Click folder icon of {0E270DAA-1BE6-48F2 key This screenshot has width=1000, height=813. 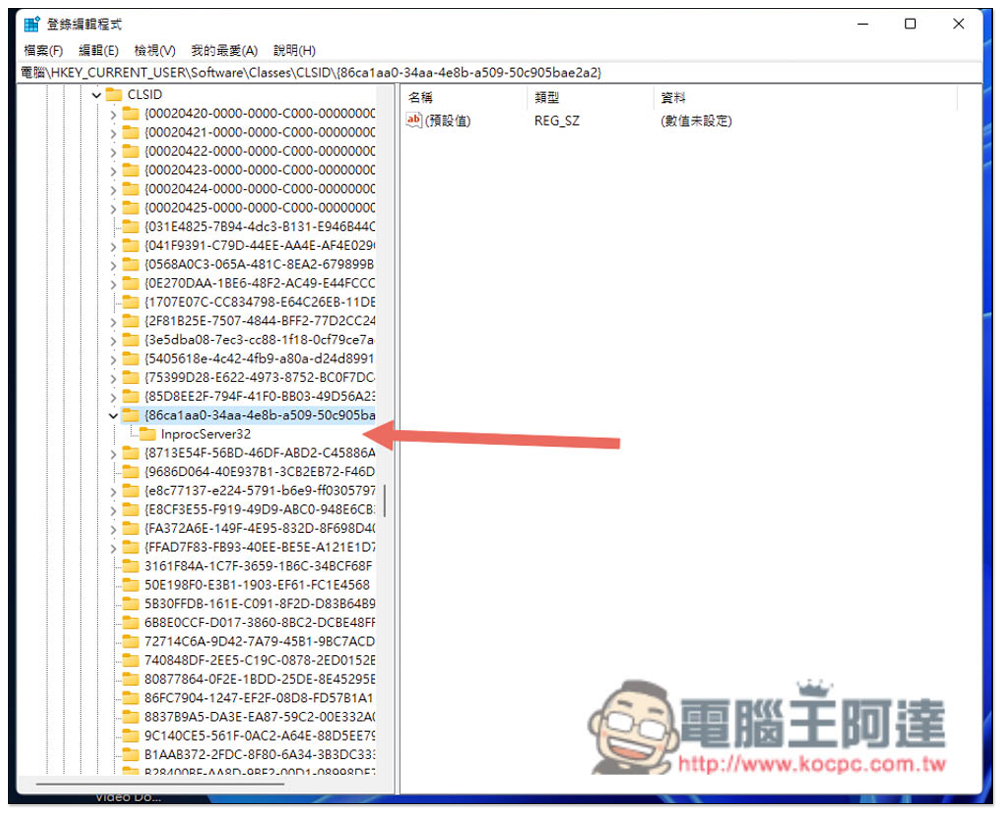tap(131, 282)
